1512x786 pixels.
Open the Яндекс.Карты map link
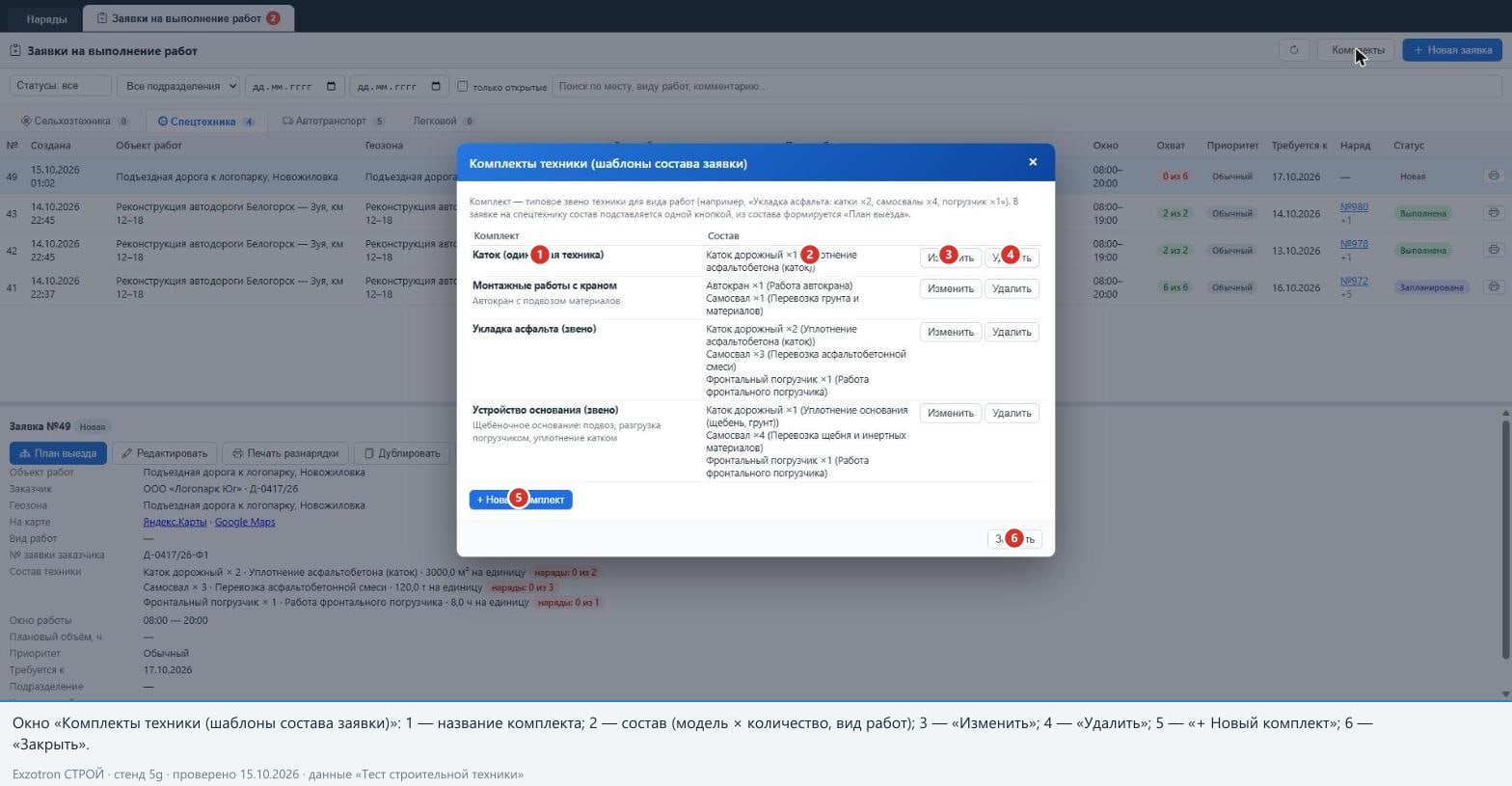coord(175,522)
